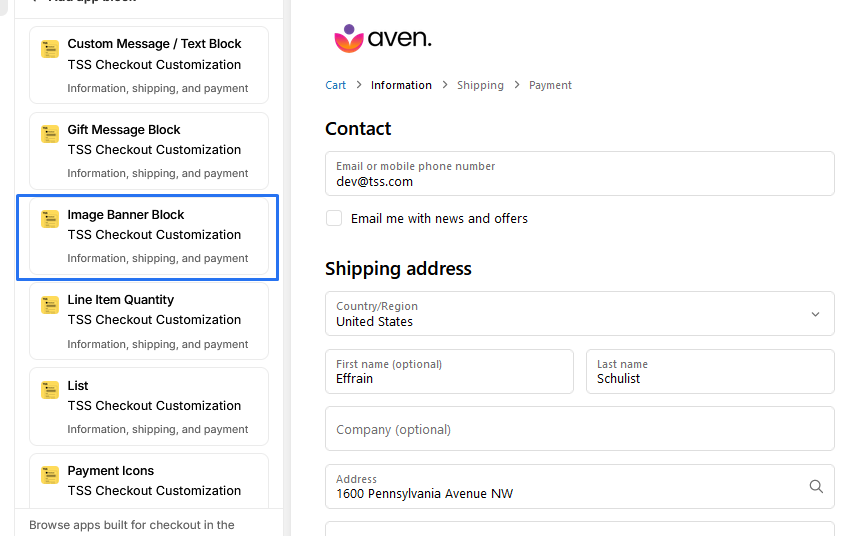Click the Country/Region dropdown chevron arrow
Image resolution: width=855 pixels, height=536 pixels.
click(x=815, y=314)
